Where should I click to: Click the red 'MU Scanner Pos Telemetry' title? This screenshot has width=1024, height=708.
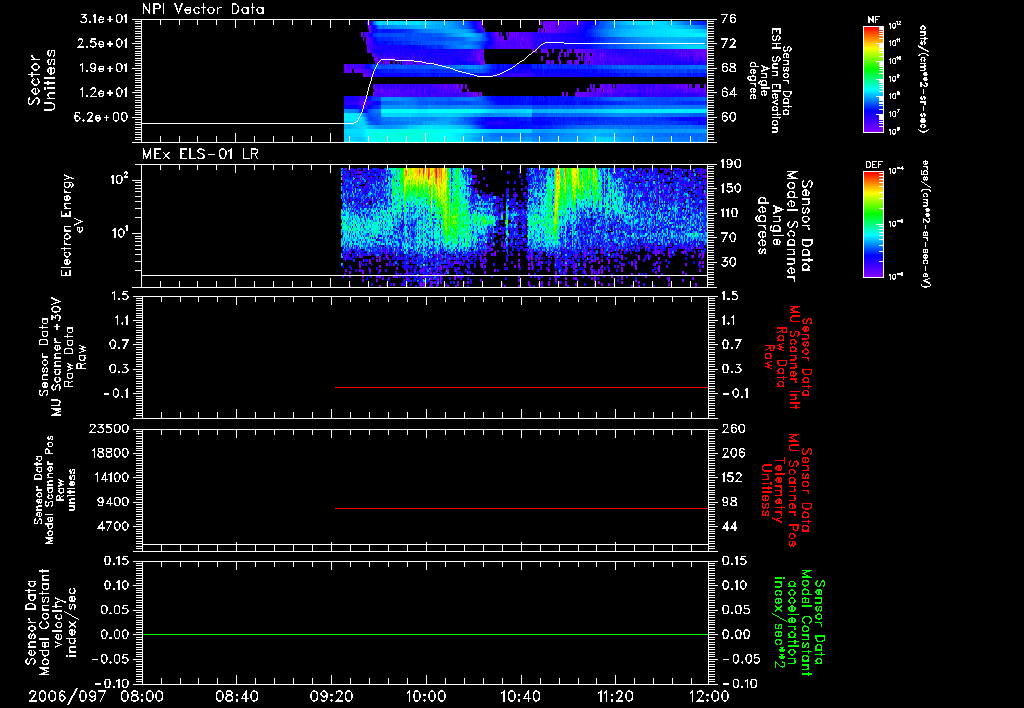point(787,490)
